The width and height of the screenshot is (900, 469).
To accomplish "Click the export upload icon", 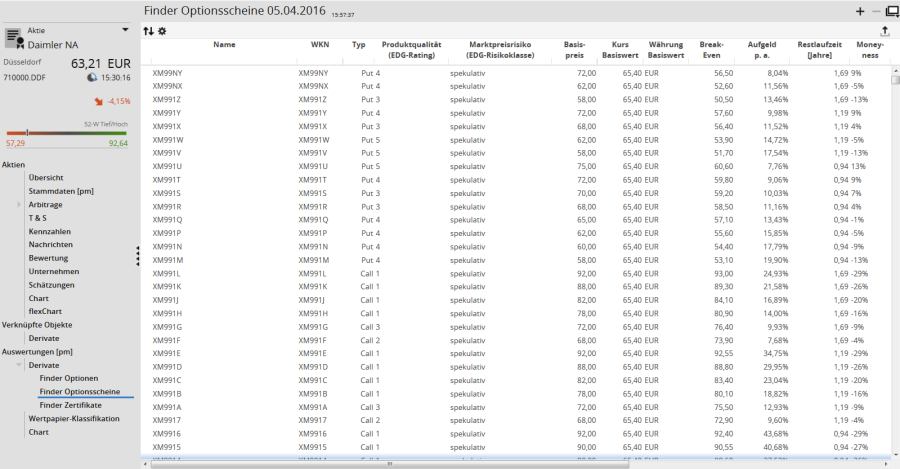I will pyautogui.click(x=885, y=32).
